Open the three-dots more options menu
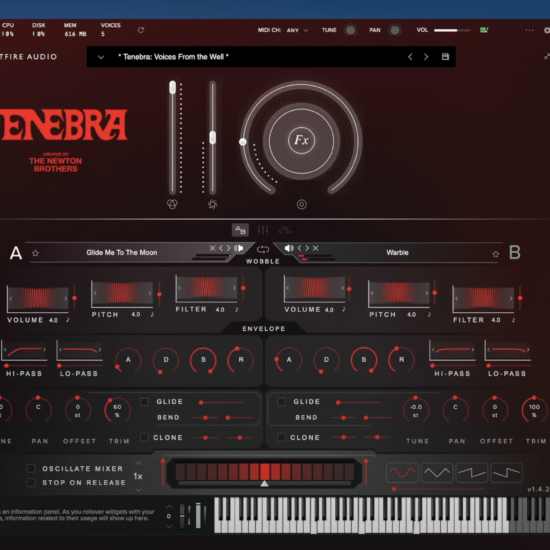 [x=529, y=31]
